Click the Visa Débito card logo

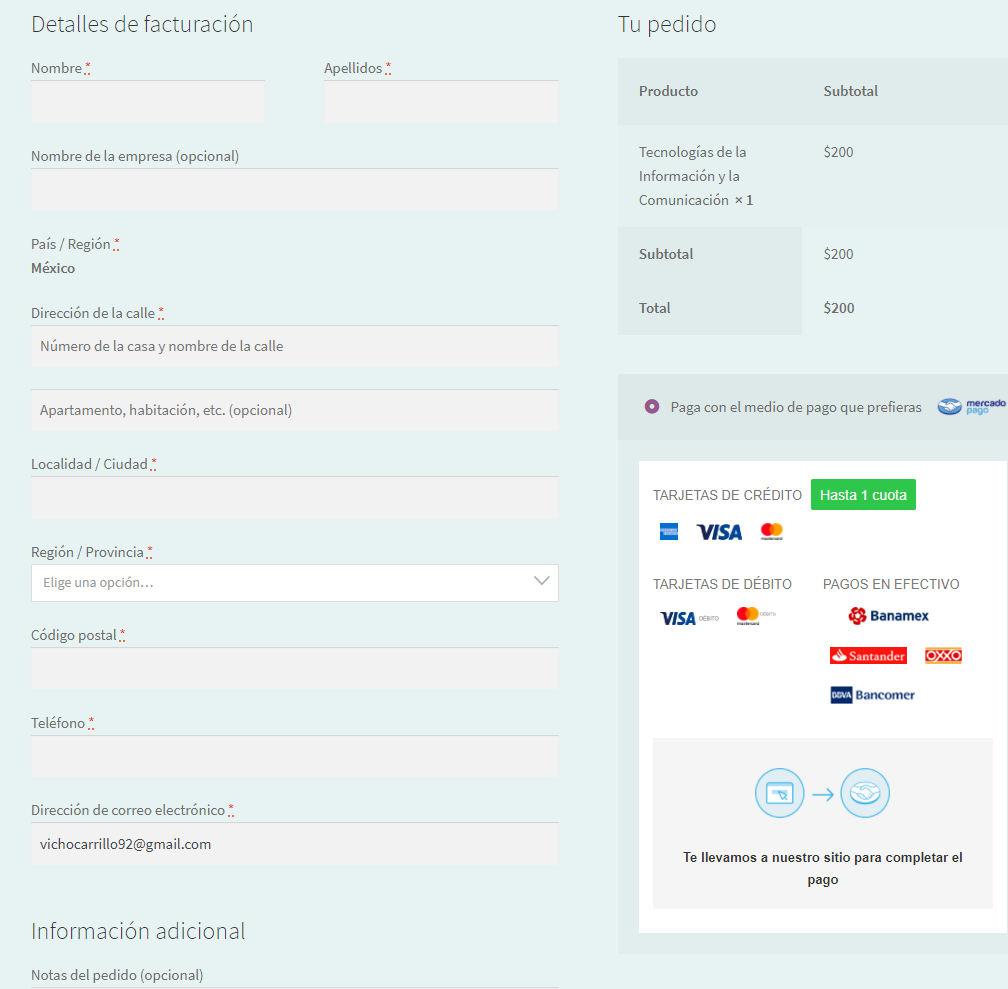click(689, 618)
